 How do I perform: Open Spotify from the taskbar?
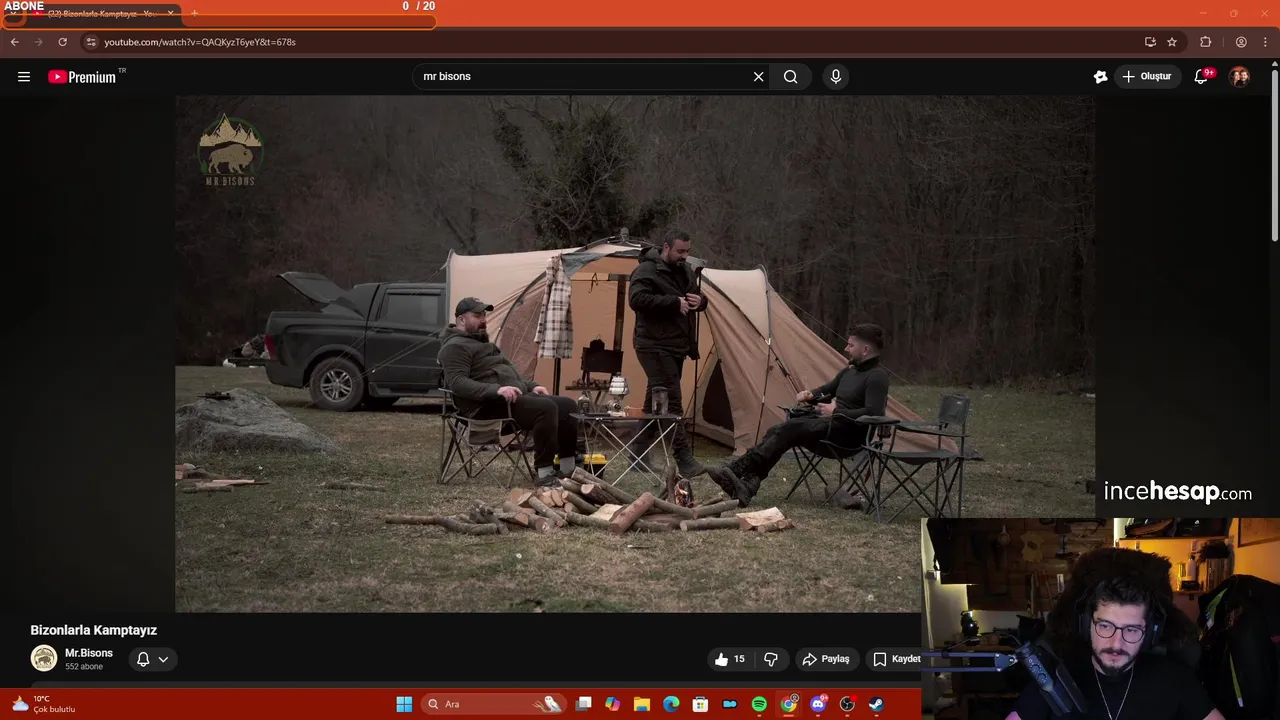click(759, 704)
